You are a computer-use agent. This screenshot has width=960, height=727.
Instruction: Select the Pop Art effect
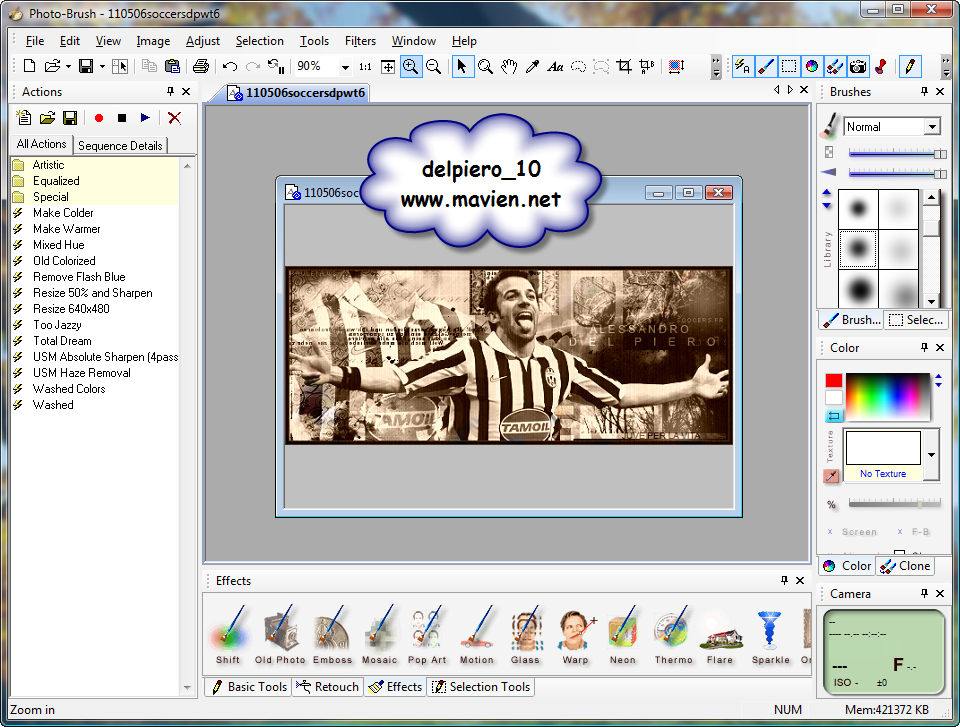(427, 634)
